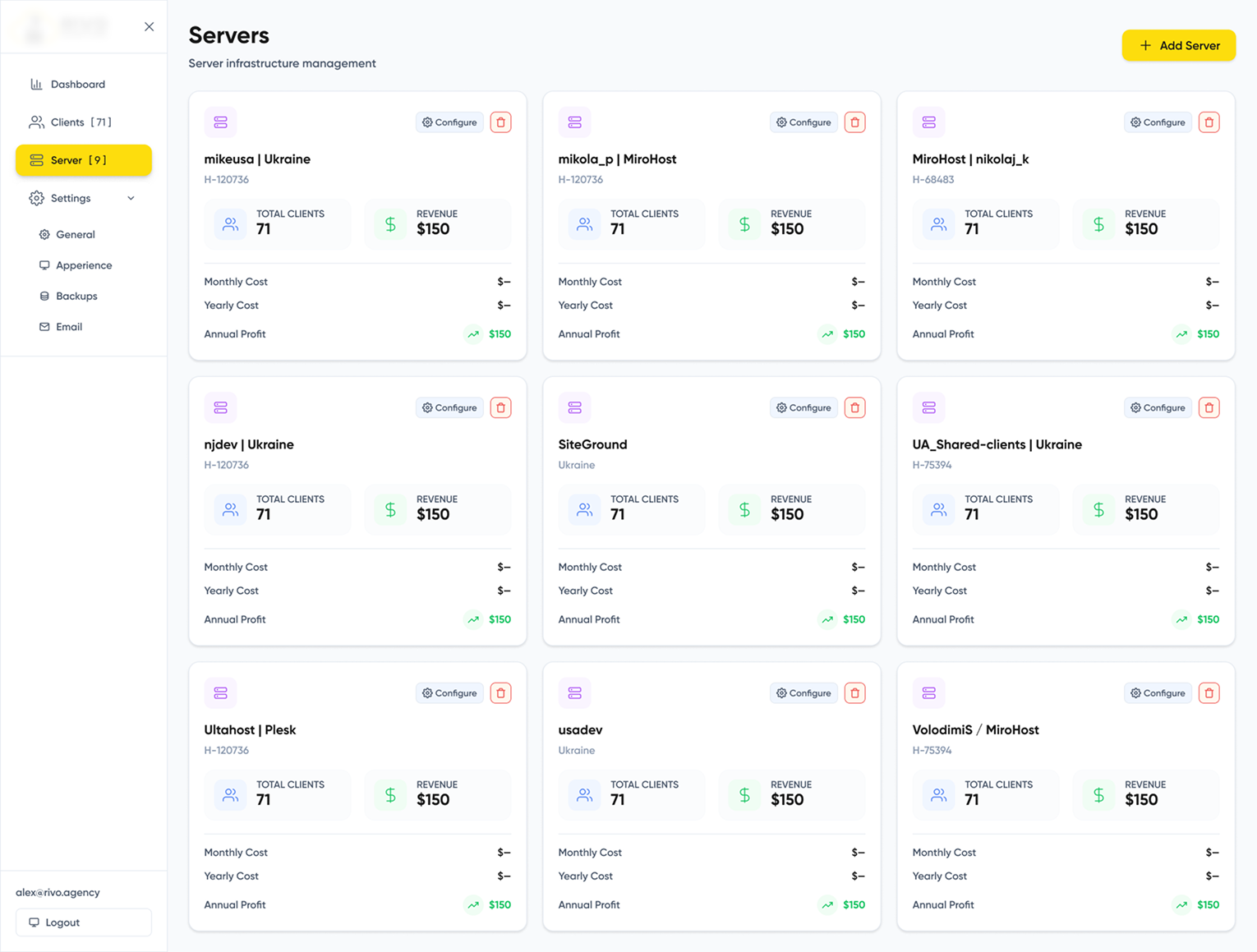Click the annual profit trend icon for Ultahost

coord(473,904)
